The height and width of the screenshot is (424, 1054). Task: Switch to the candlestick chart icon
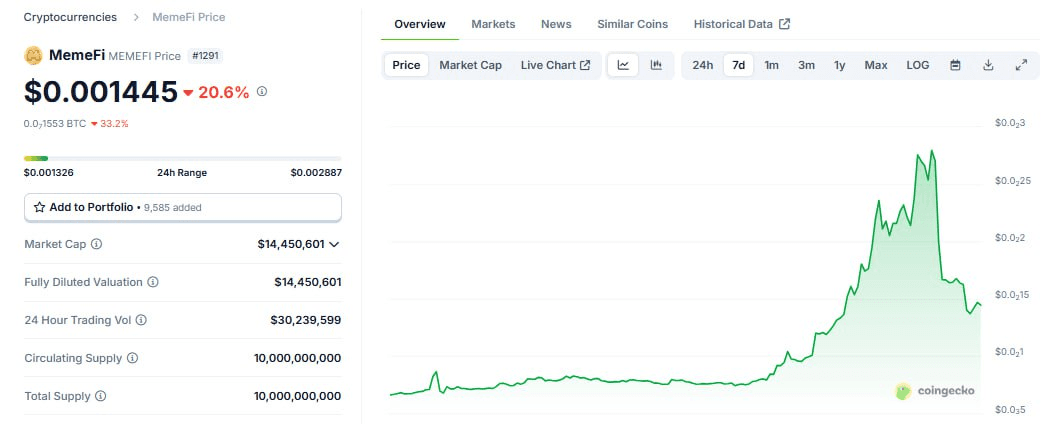click(656, 66)
